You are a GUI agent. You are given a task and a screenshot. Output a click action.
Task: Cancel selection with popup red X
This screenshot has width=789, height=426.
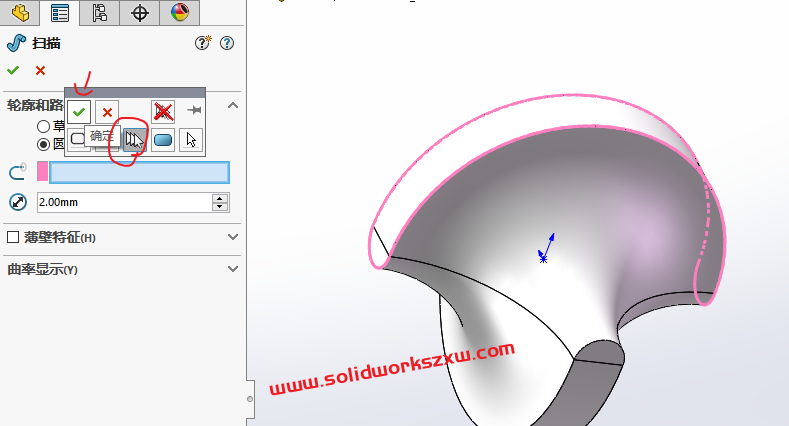click(107, 112)
